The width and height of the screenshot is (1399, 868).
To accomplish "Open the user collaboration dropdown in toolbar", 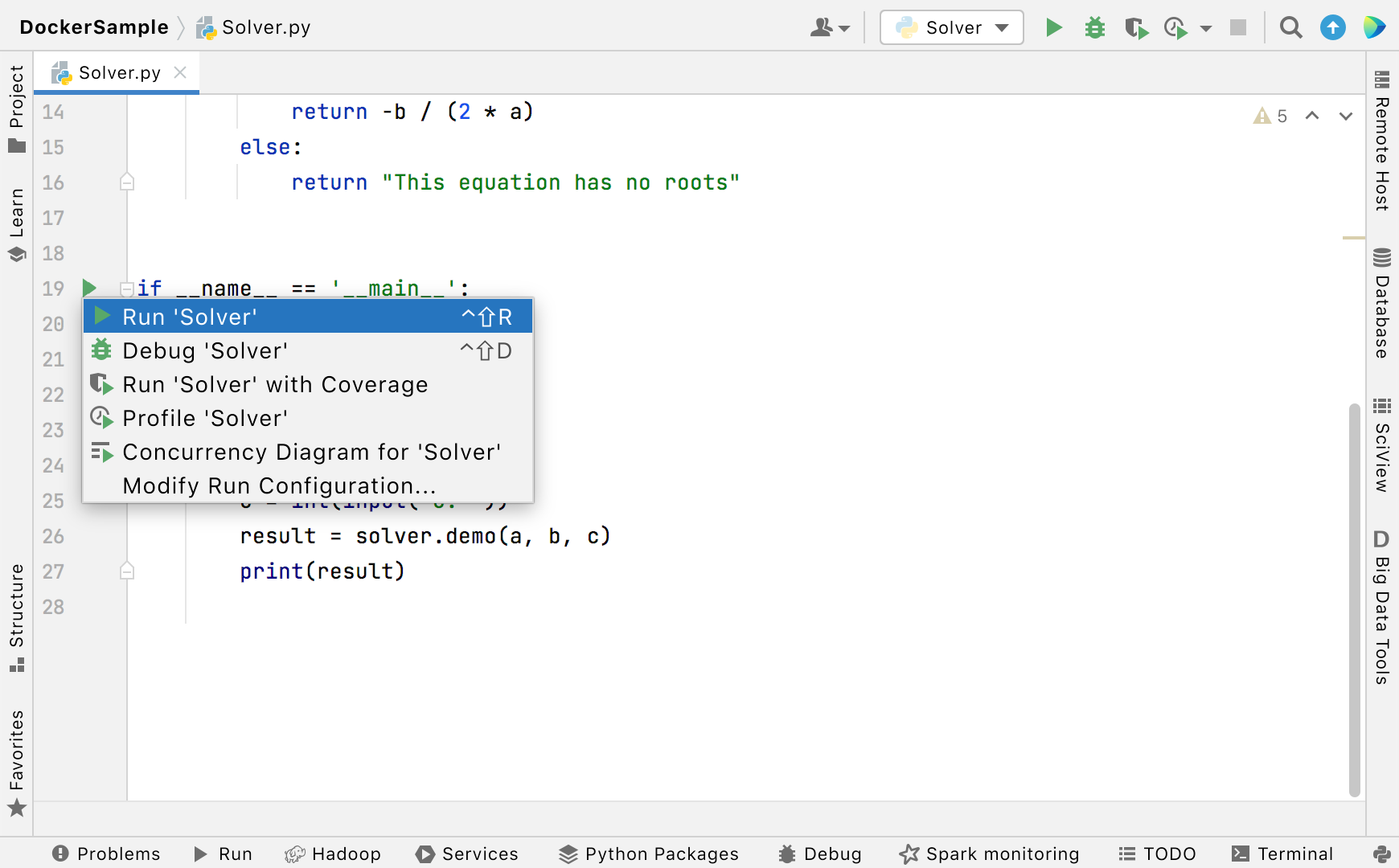I will (830, 27).
